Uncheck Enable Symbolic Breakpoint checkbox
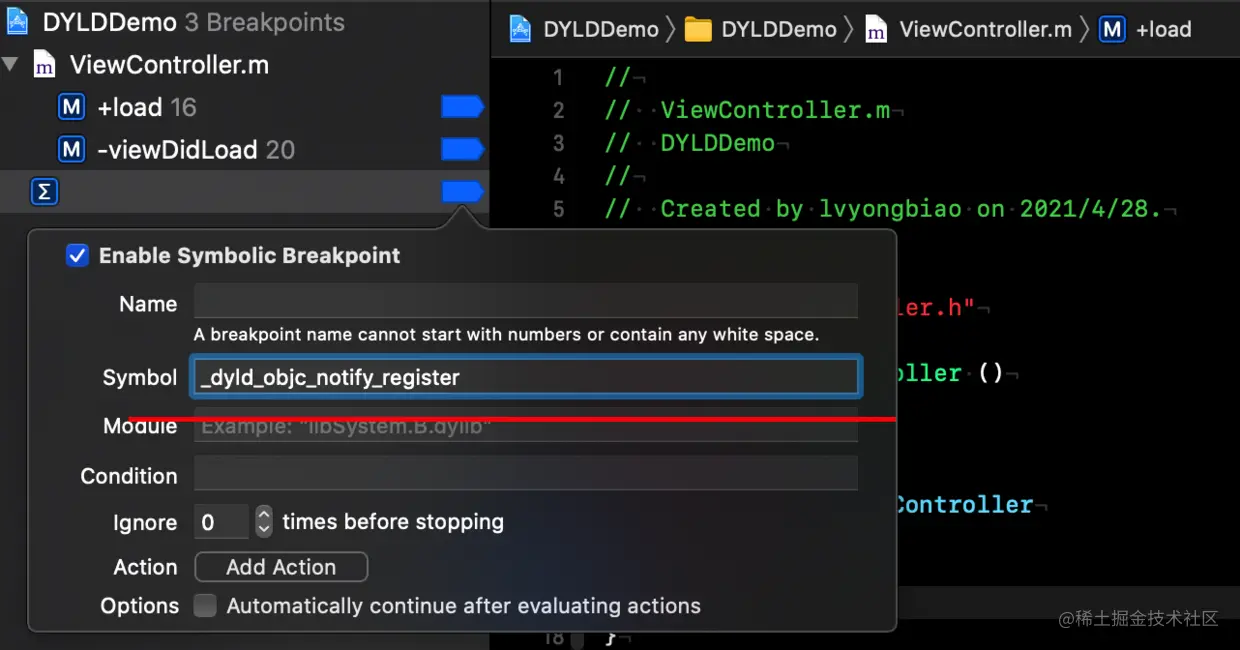Image resolution: width=1240 pixels, height=650 pixels. tap(77, 255)
